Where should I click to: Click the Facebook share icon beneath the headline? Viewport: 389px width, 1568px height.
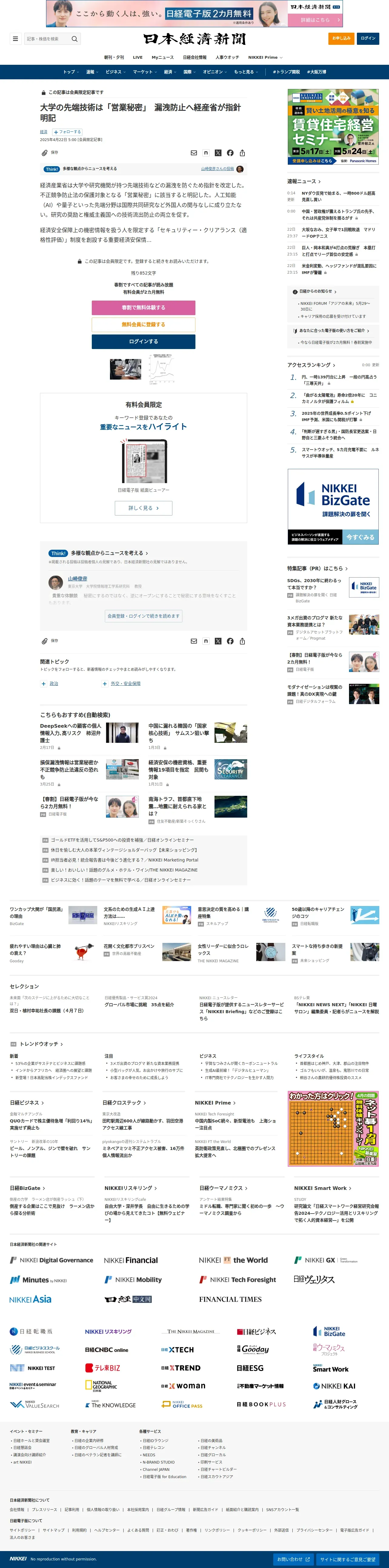230,153
